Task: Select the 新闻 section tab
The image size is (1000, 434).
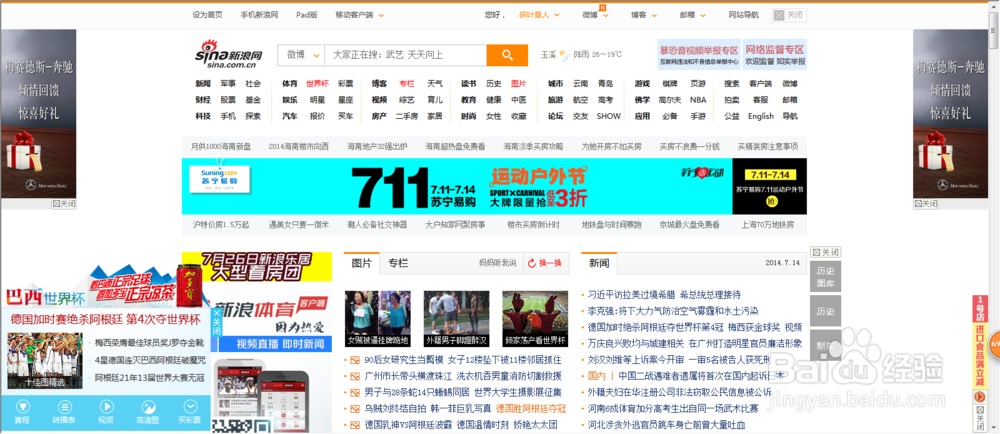Action: click(x=599, y=263)
